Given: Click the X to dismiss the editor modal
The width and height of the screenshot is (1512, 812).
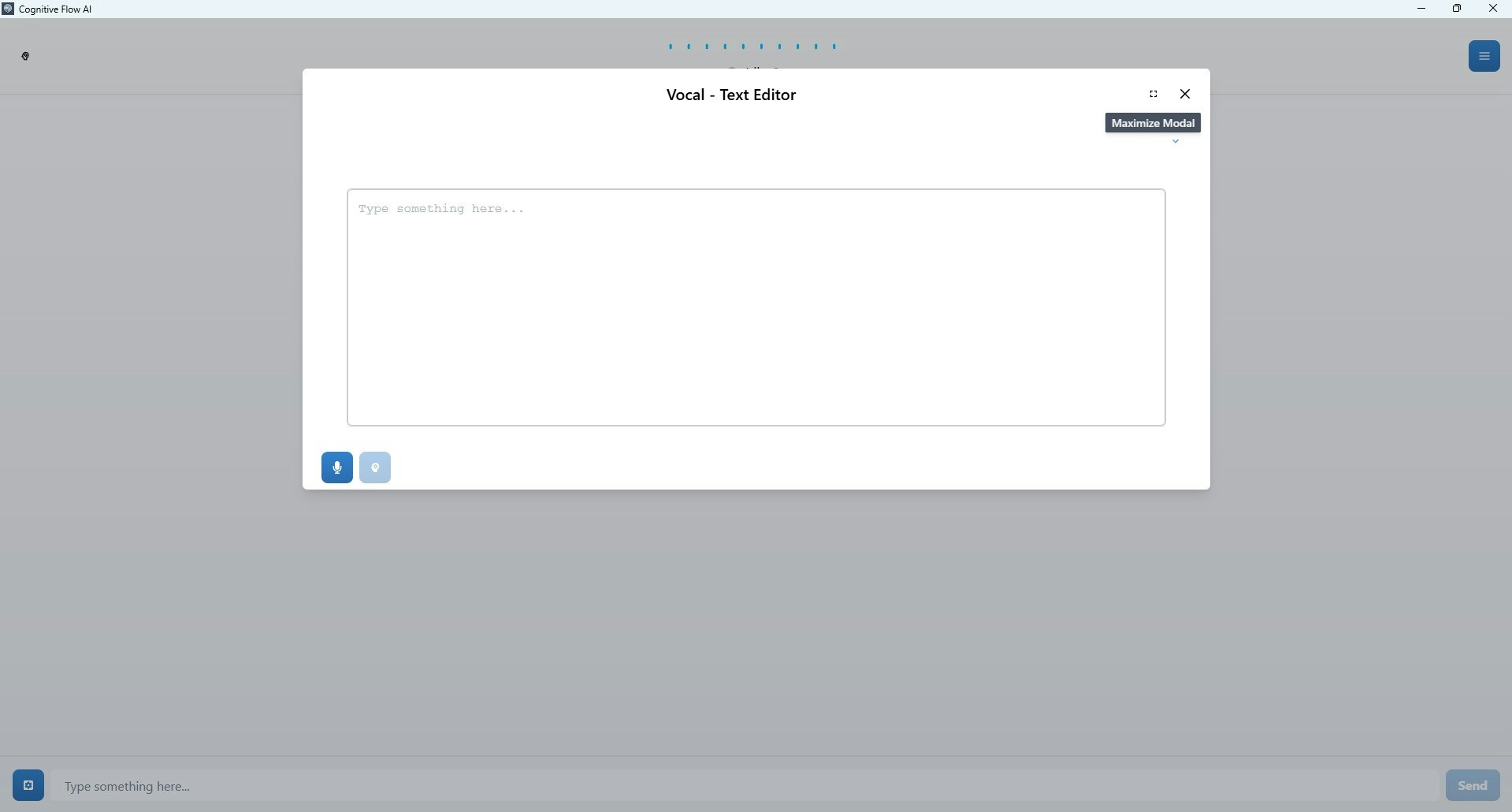Looking at the screenshot, I should coord(1184,93).
